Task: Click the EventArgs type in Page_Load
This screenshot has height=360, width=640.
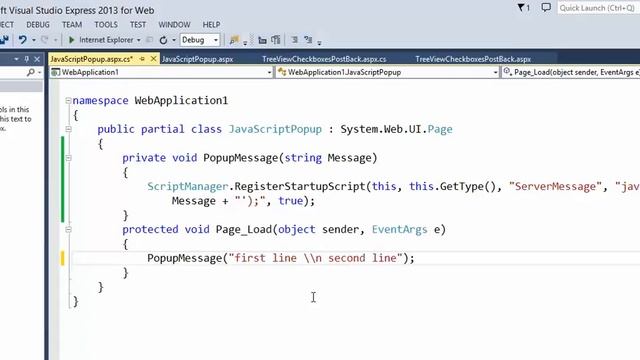Action: tap(399, 229)
